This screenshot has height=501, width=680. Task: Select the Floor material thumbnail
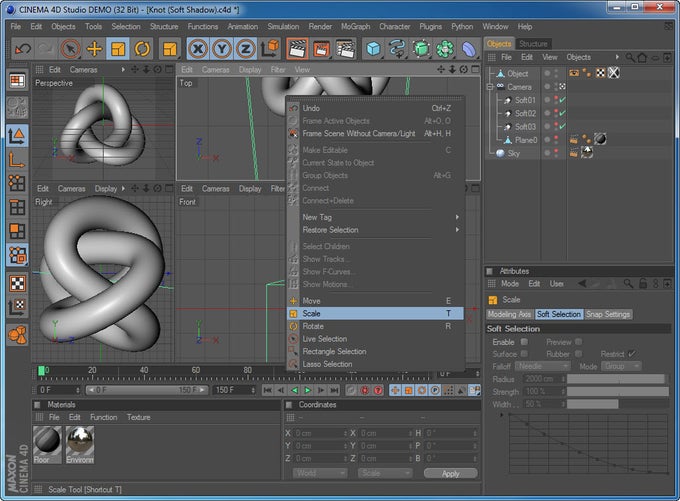(47, 440)
